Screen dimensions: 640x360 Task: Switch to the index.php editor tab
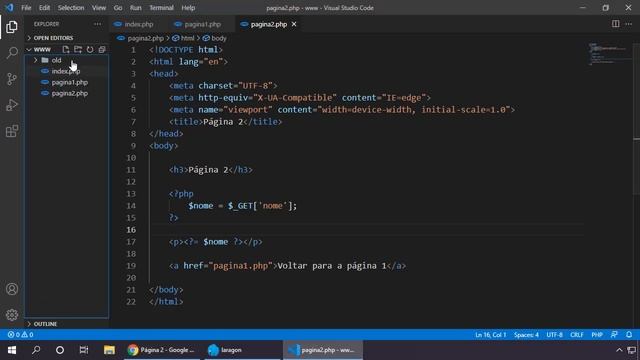click(139, 24)
